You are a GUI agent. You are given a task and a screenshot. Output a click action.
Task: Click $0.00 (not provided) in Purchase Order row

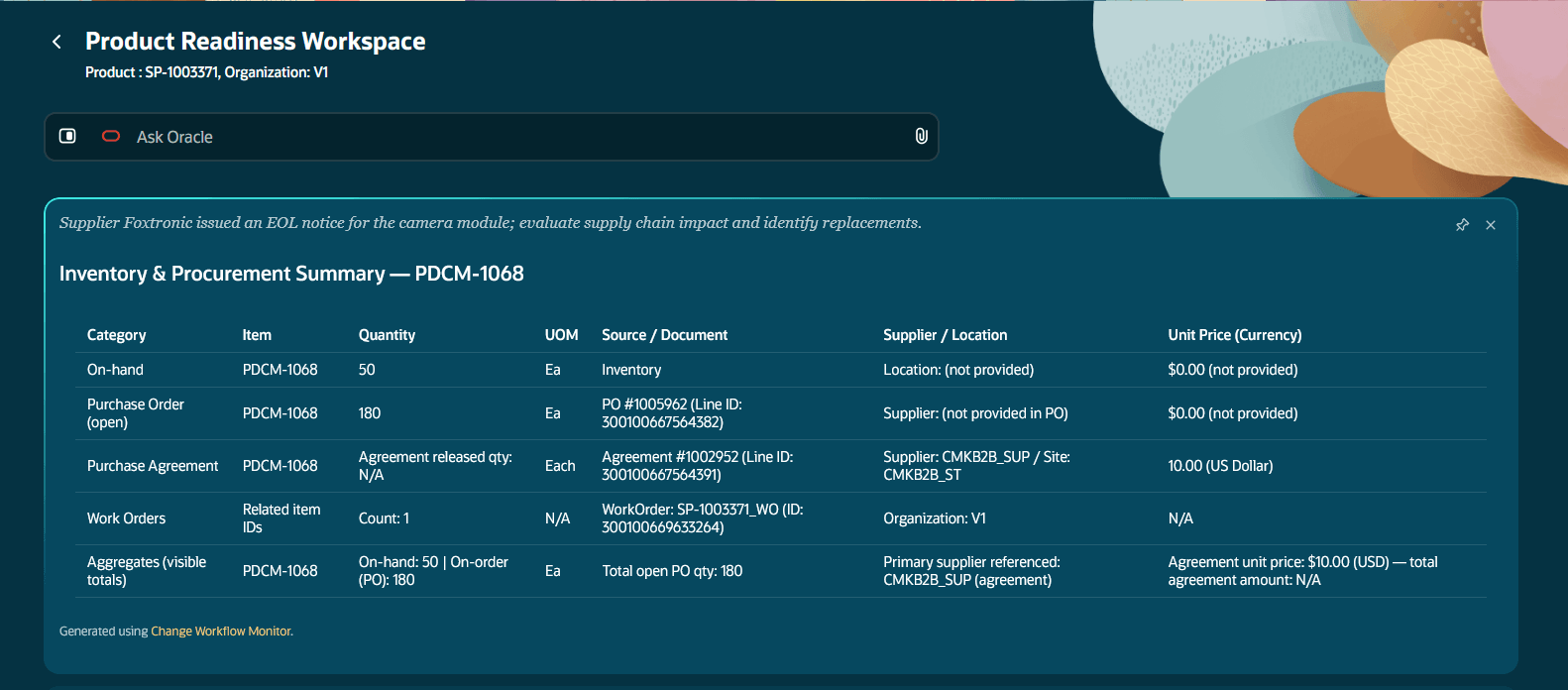(1232, 413)
